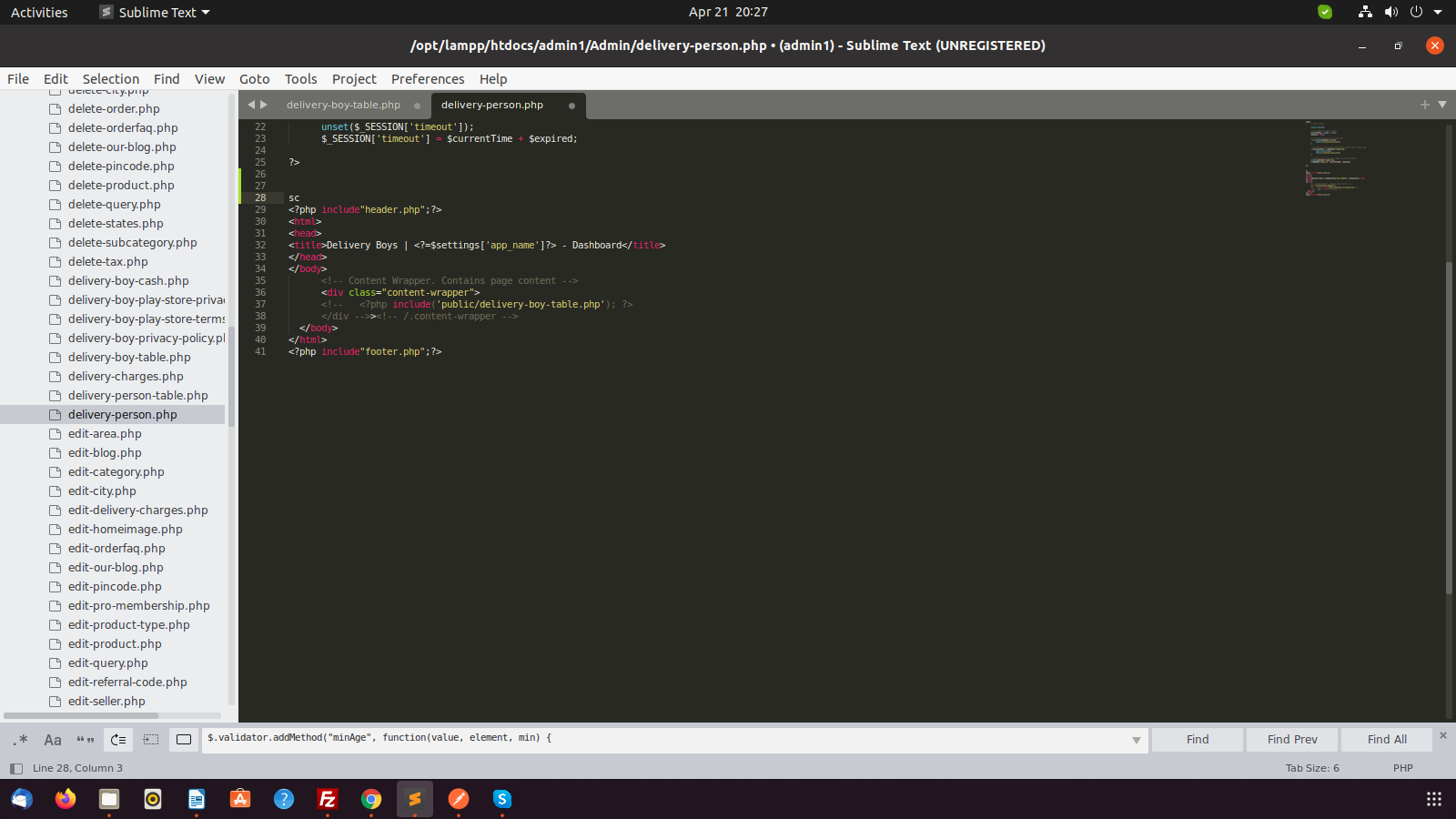The height and width of the screenshot is (819, 1456).
Task: Click the file icon next to edit-blog.php
Action: click(55, 452)
